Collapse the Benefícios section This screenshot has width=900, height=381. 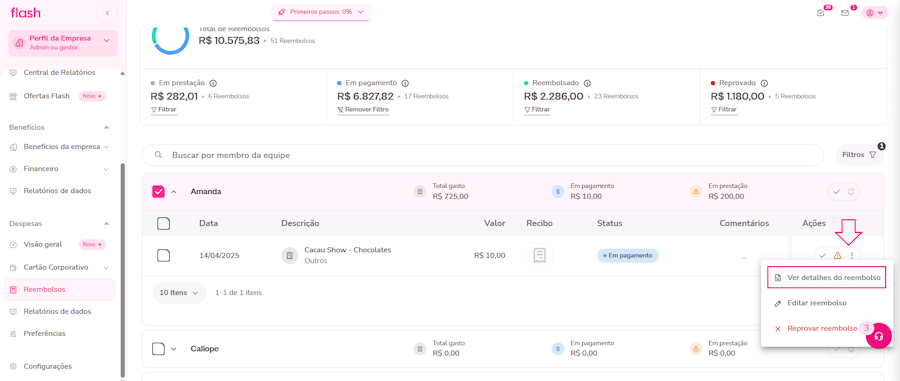point(106,127)
